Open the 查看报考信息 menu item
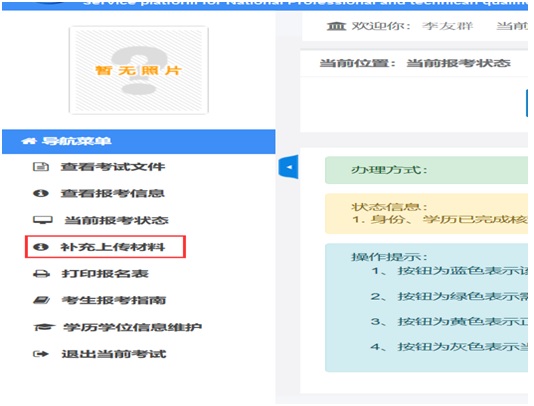This screenshot has height=406, width=534. (x=113, y=193)
